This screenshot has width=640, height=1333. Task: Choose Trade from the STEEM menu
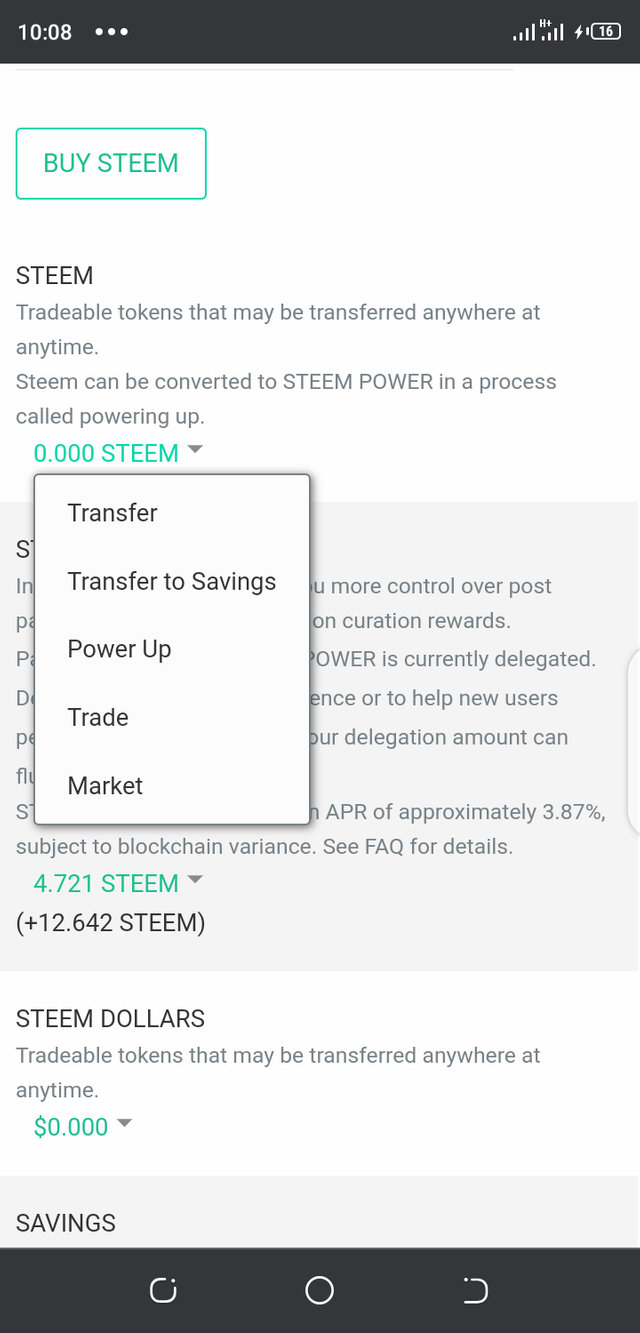click(98, 717)
